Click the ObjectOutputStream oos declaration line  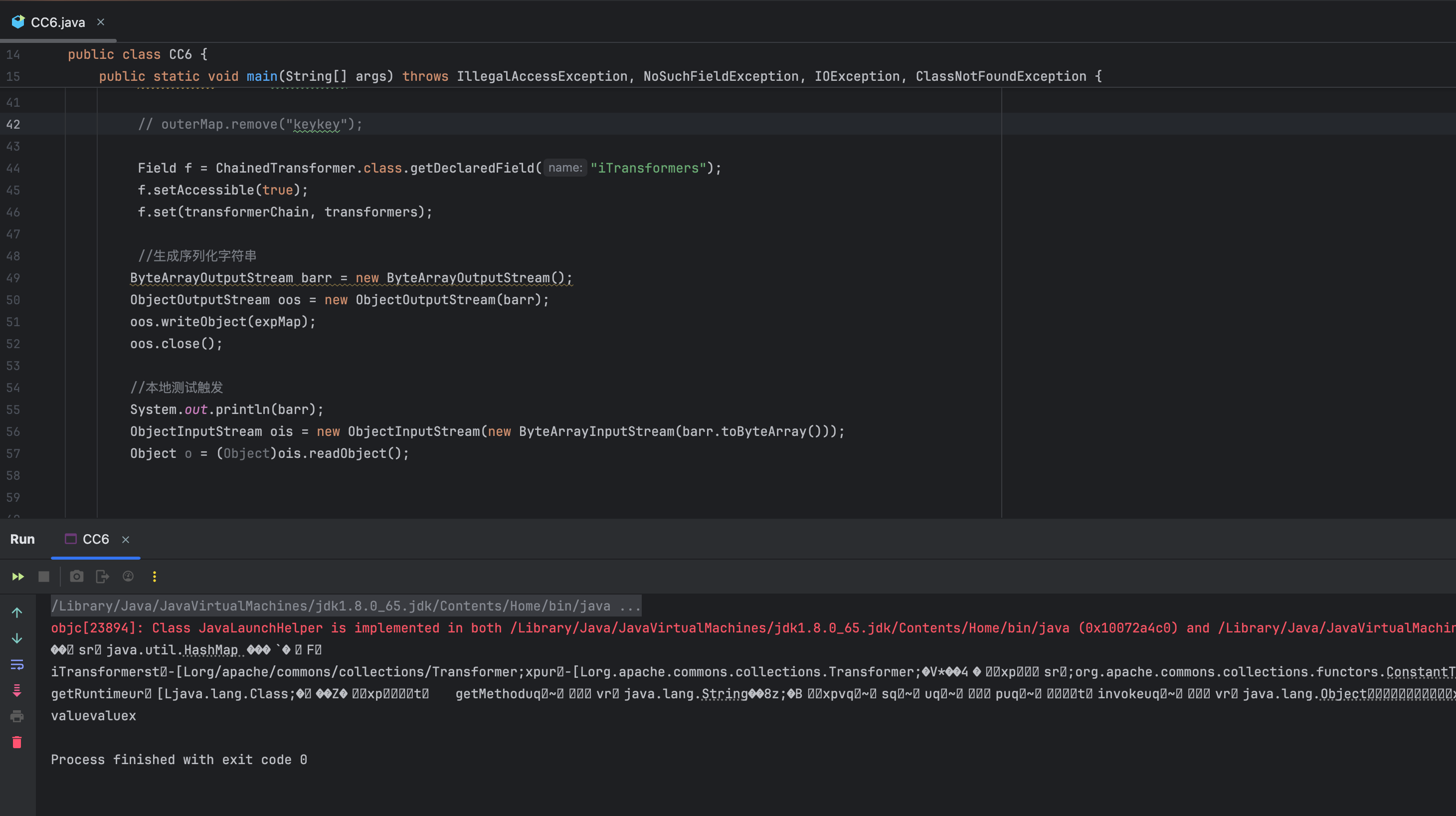[x=339, y=300]
